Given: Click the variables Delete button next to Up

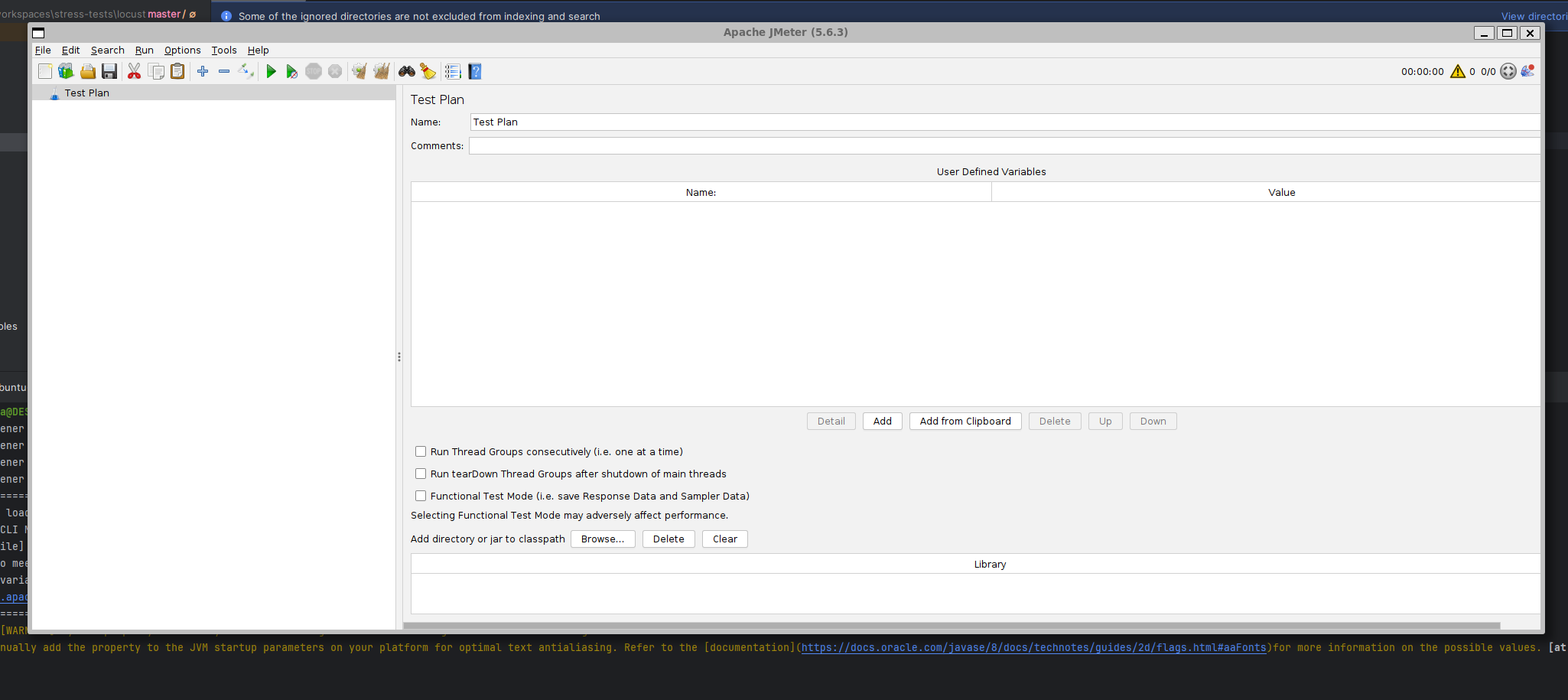Looking at the screenshot, I should (x=1055, y=421).
